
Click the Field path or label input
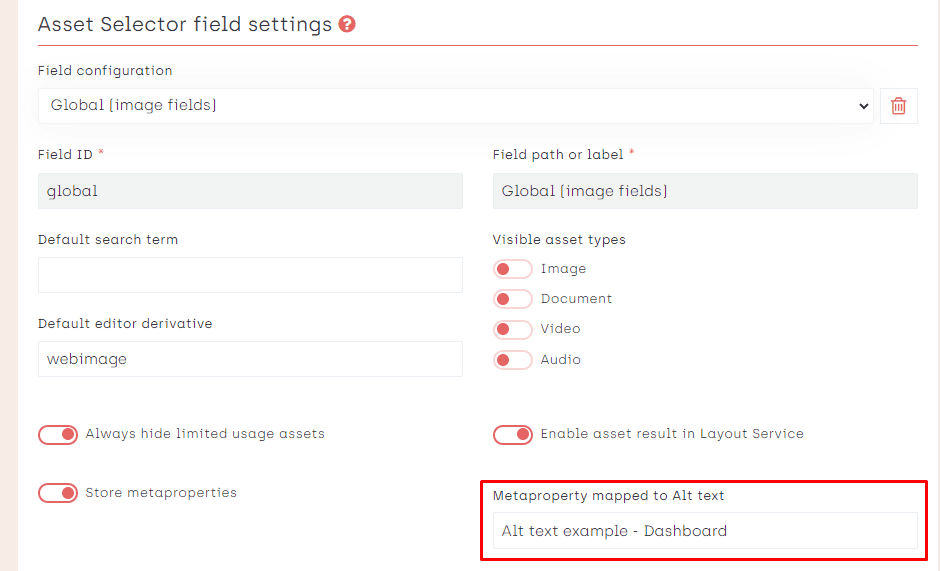coord(704,191)
